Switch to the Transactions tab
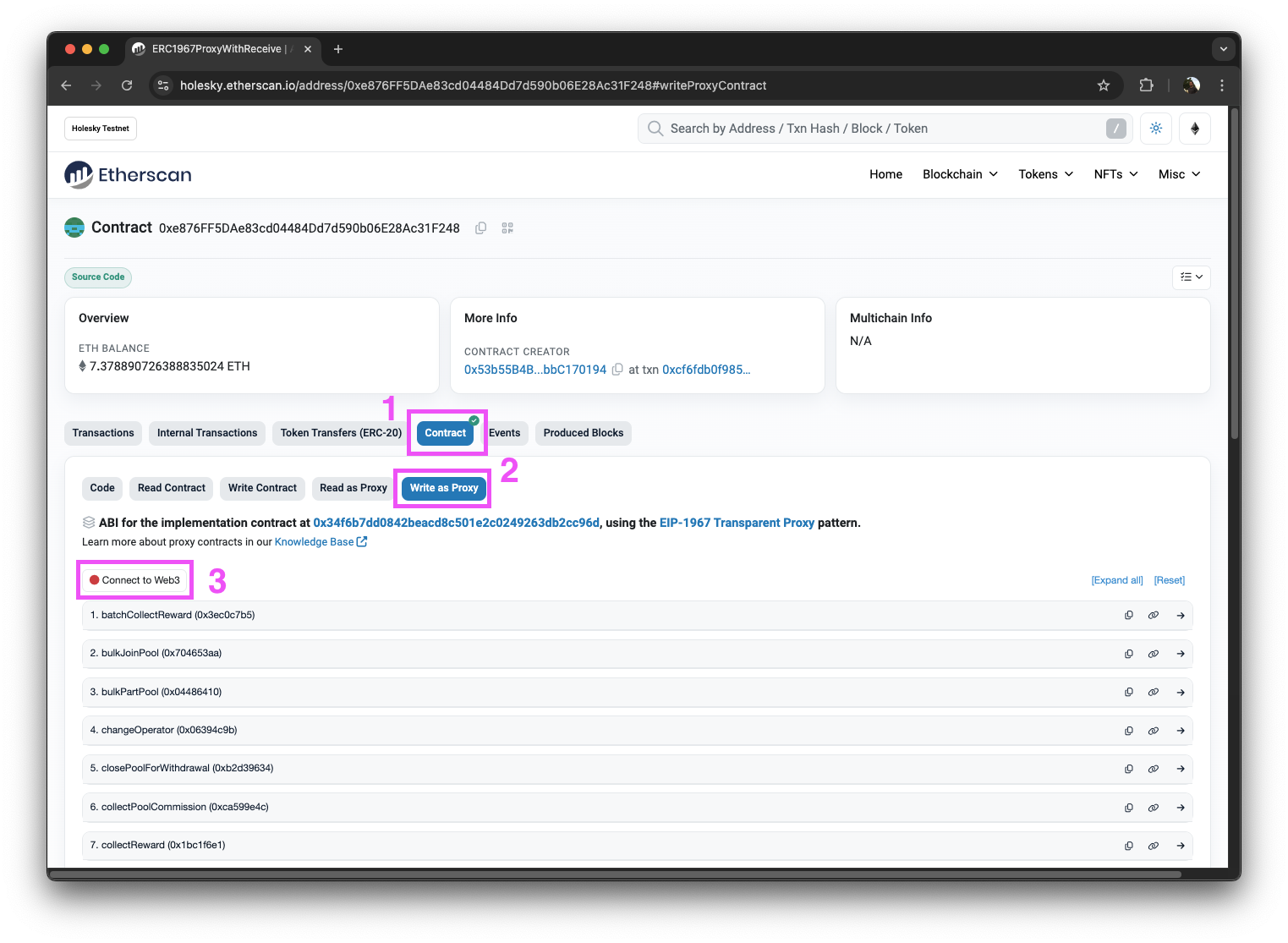This screenshot has width=1288, height=943. [103, 433]
